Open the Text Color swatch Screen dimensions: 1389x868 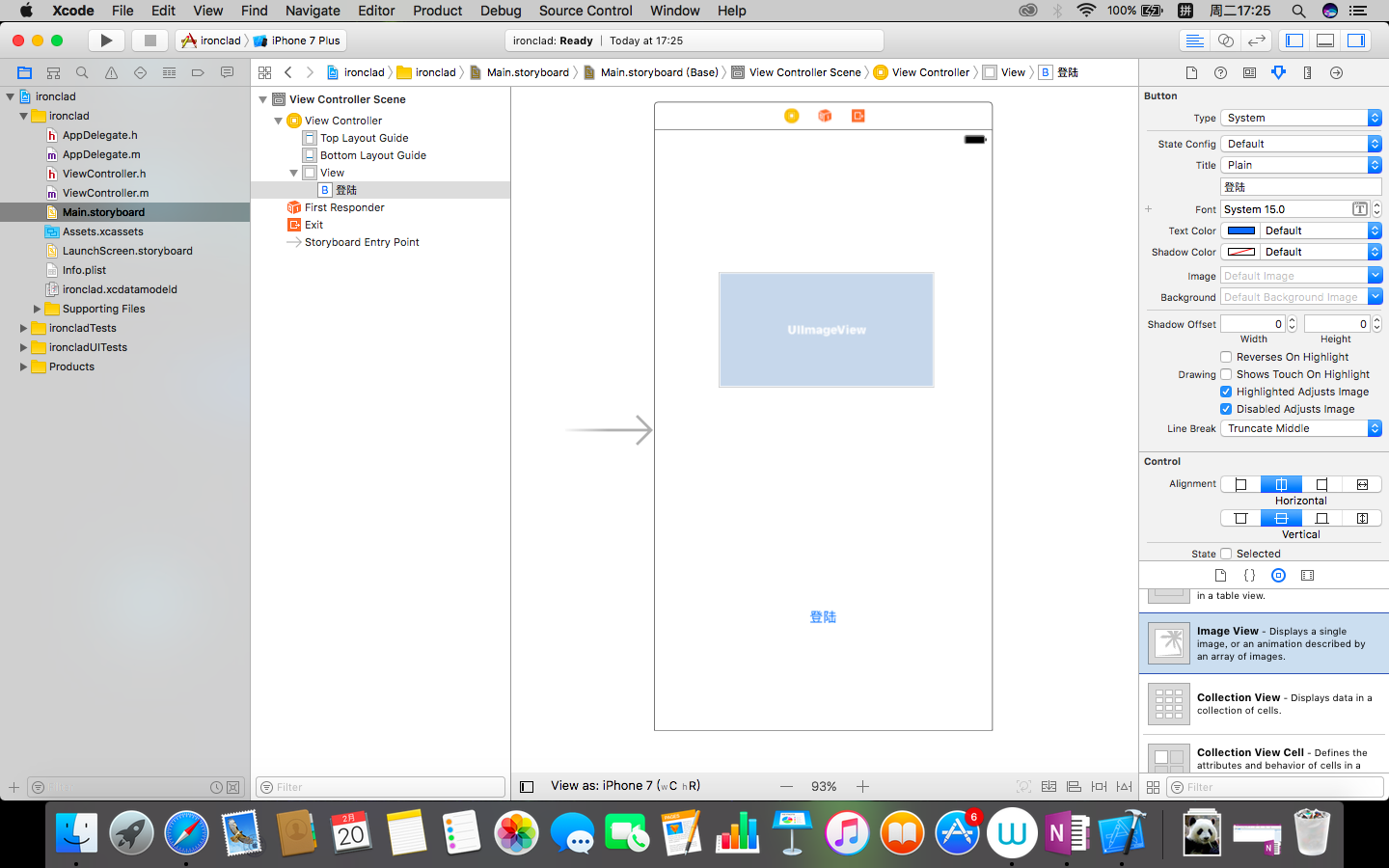click(1240, 231)
